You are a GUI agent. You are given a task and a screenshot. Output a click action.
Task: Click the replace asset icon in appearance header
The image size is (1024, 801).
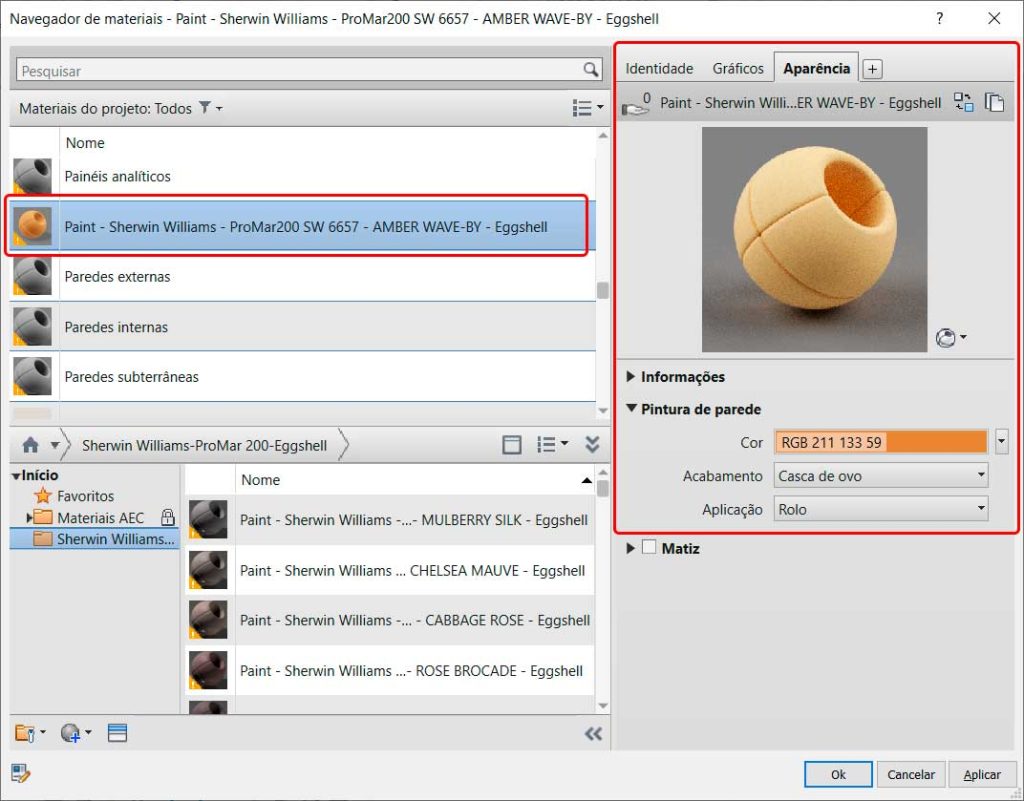point(963,102)
